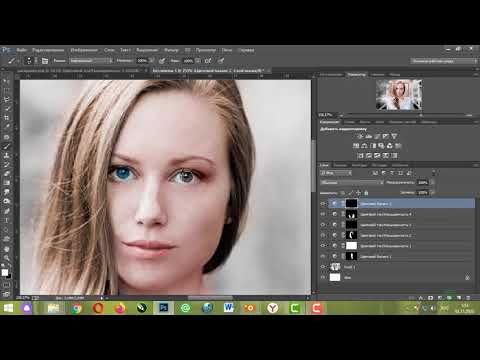Open the File menu
Image resolution: width=480 pixels, height=360 pixels.
click(22, 50)
